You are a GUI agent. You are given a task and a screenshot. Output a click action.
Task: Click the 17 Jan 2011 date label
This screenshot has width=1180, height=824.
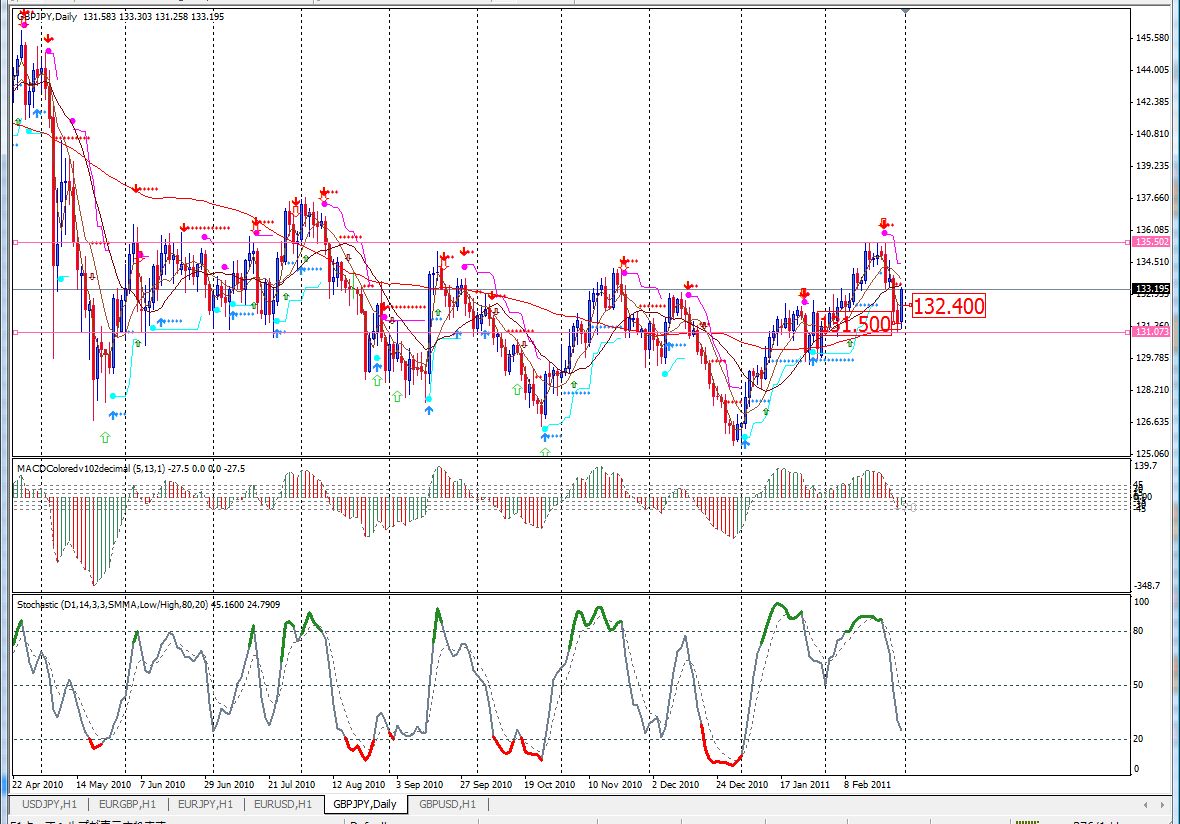[x=804, y=784]
